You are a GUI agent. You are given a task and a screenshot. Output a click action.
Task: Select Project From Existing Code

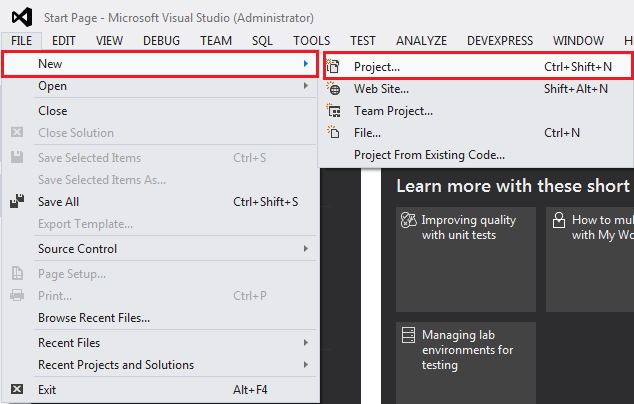429,155
